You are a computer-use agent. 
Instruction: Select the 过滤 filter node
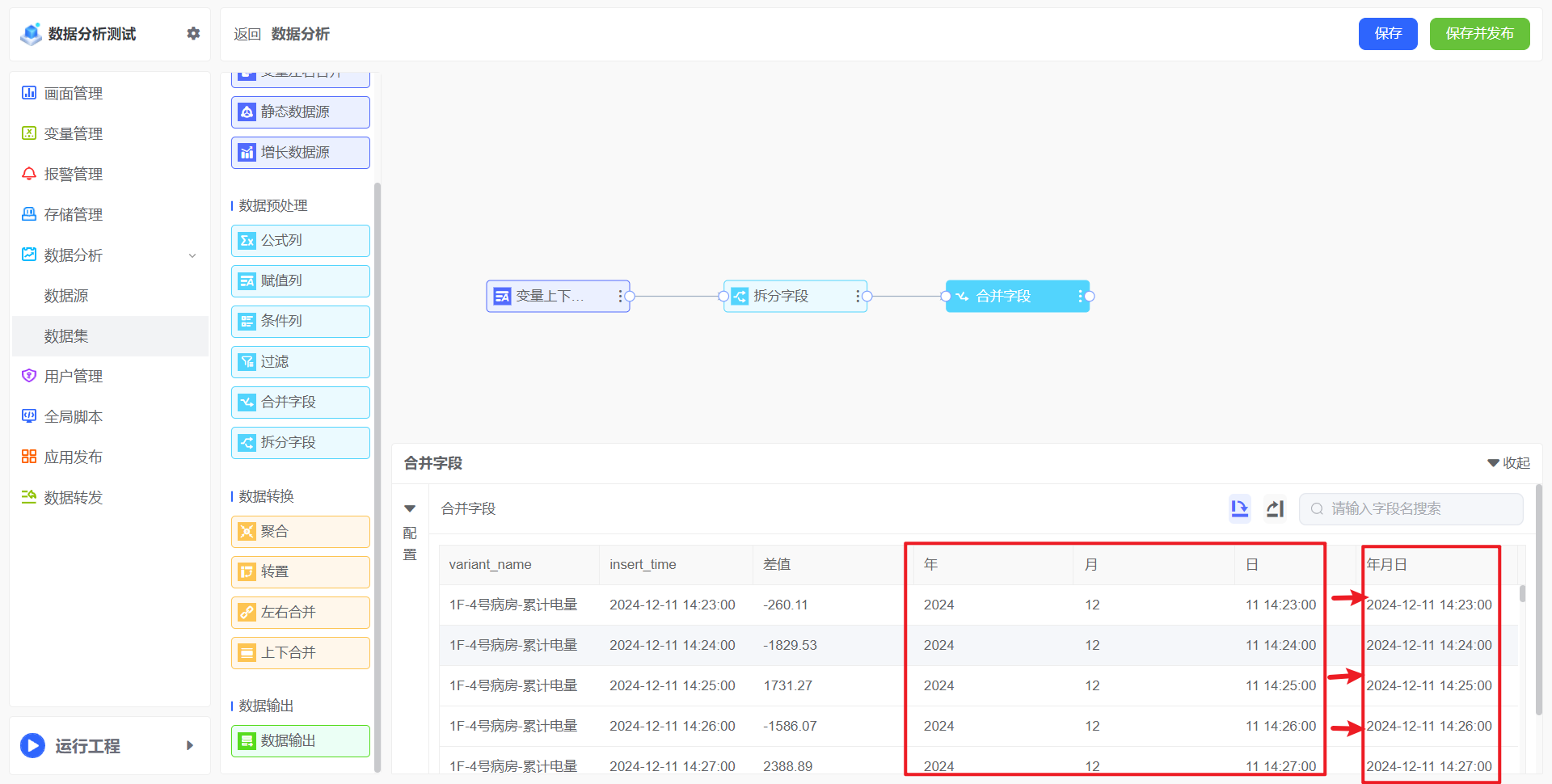[x=300, y=362]
